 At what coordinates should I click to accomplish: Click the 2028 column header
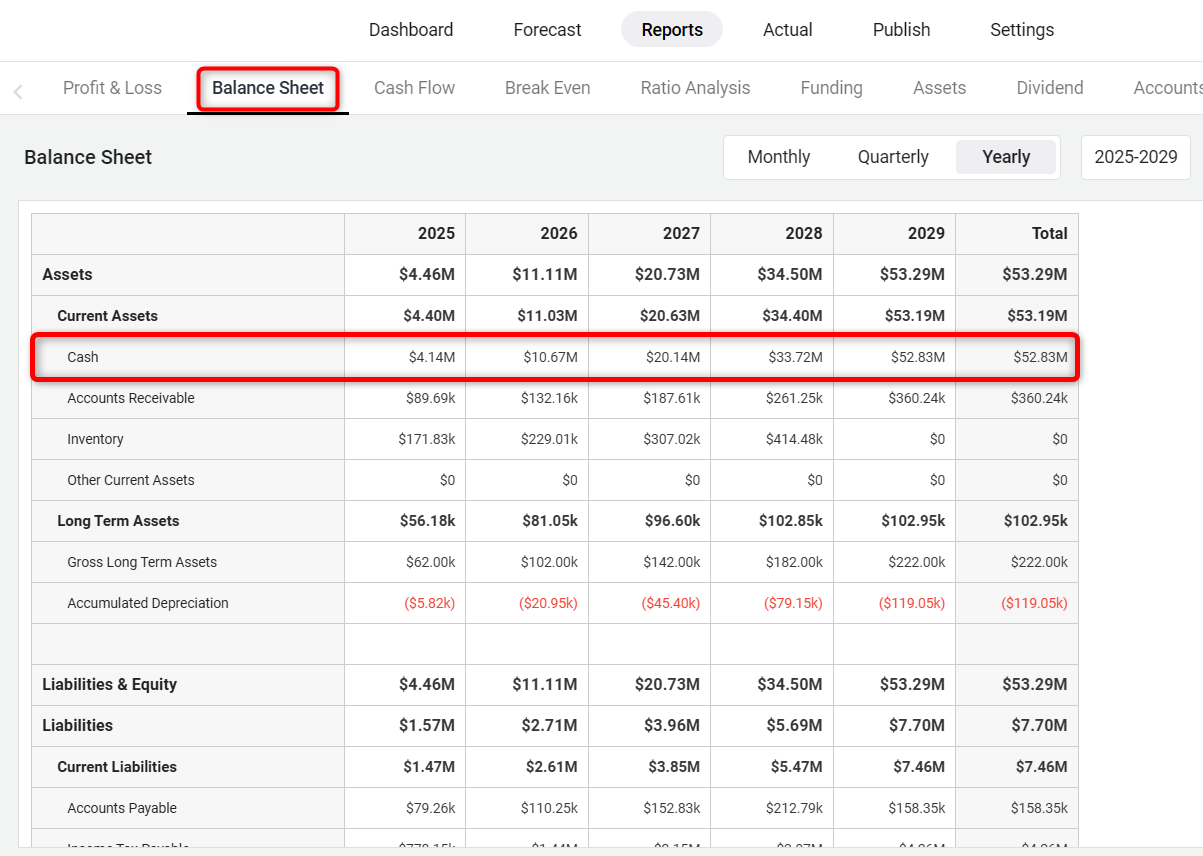804,233
